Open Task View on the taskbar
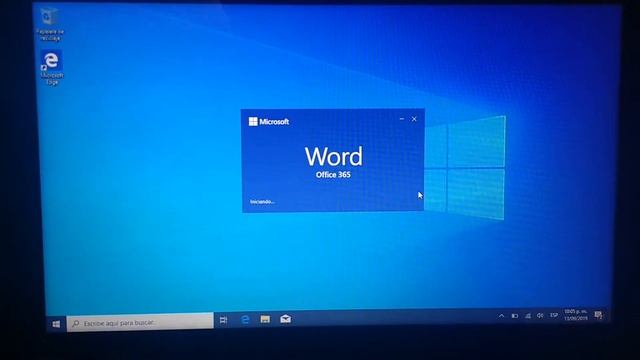The height and width of the screenshot is (360, 640). click(x=223, y=320)
